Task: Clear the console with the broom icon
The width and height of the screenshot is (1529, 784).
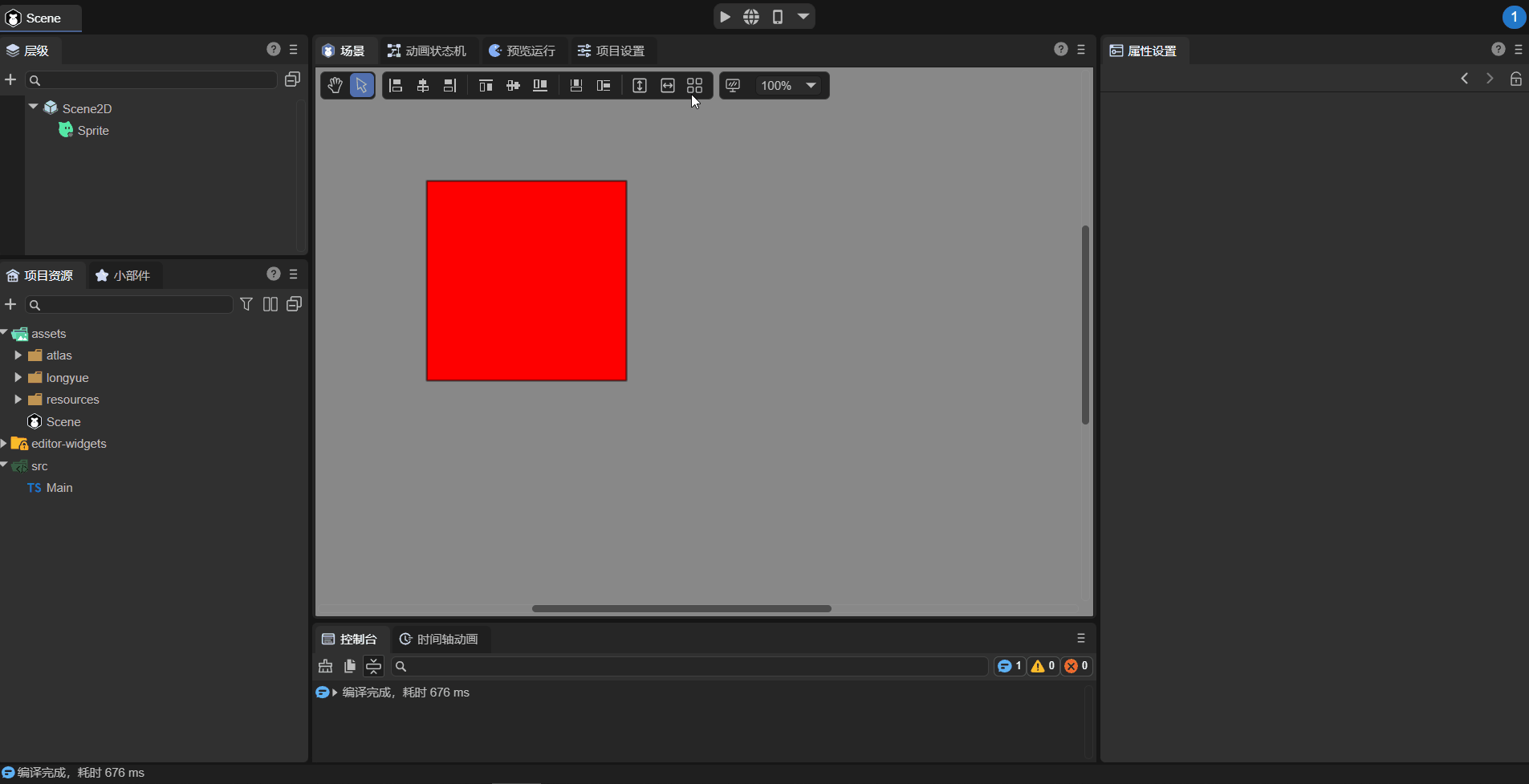Action: point(325,666)
